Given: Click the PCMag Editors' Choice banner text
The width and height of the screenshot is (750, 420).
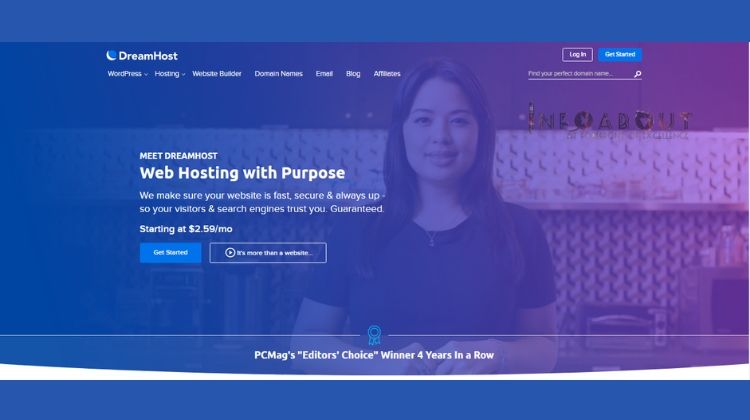Looking at the screenshot, I should click(374, 355).
